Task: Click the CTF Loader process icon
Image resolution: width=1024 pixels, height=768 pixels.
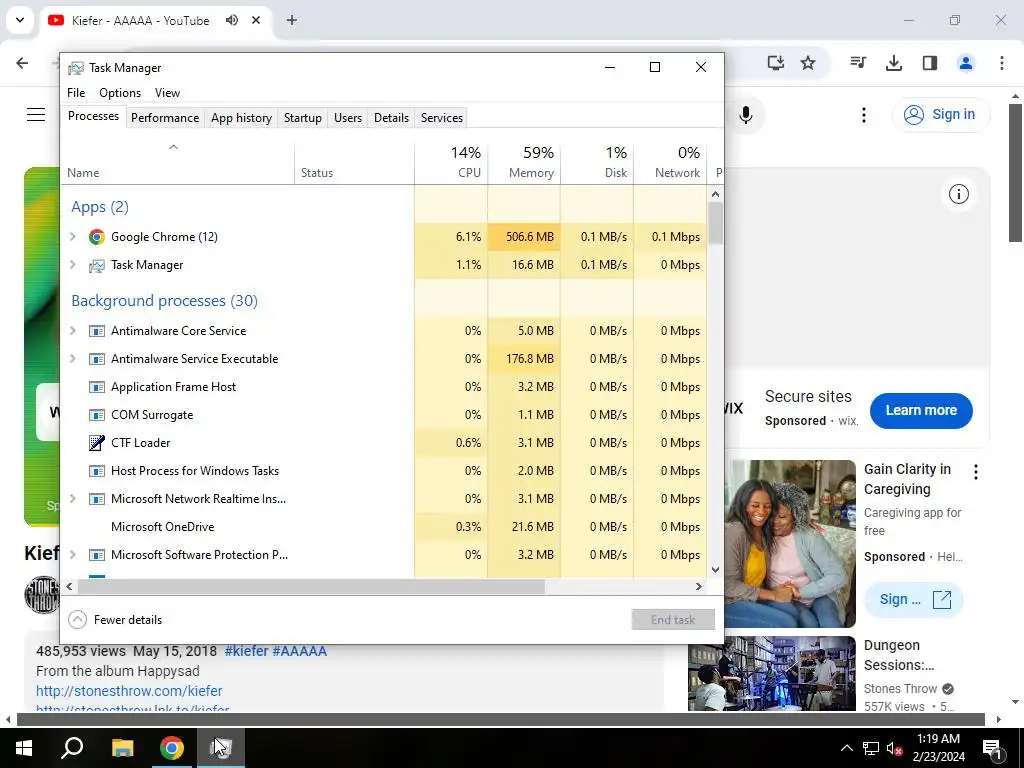Action: 97,443
